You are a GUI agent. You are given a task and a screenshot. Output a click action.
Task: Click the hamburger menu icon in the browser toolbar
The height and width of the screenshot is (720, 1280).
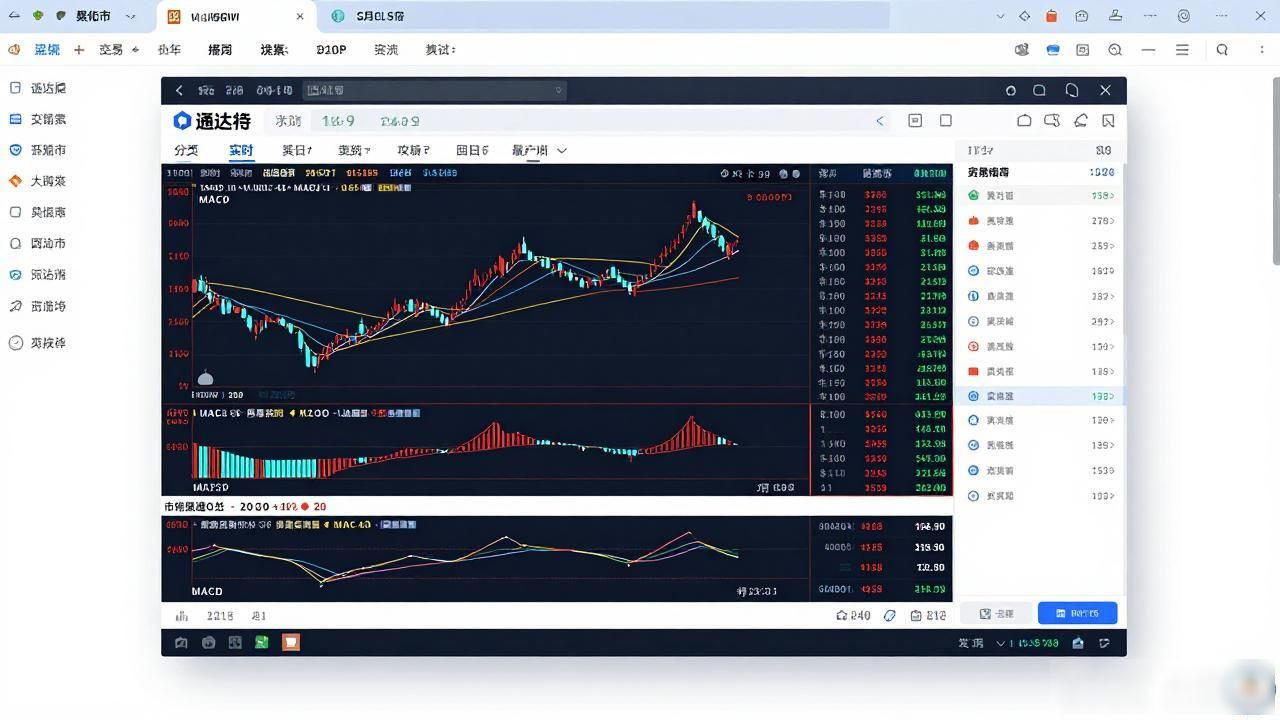1182,50
